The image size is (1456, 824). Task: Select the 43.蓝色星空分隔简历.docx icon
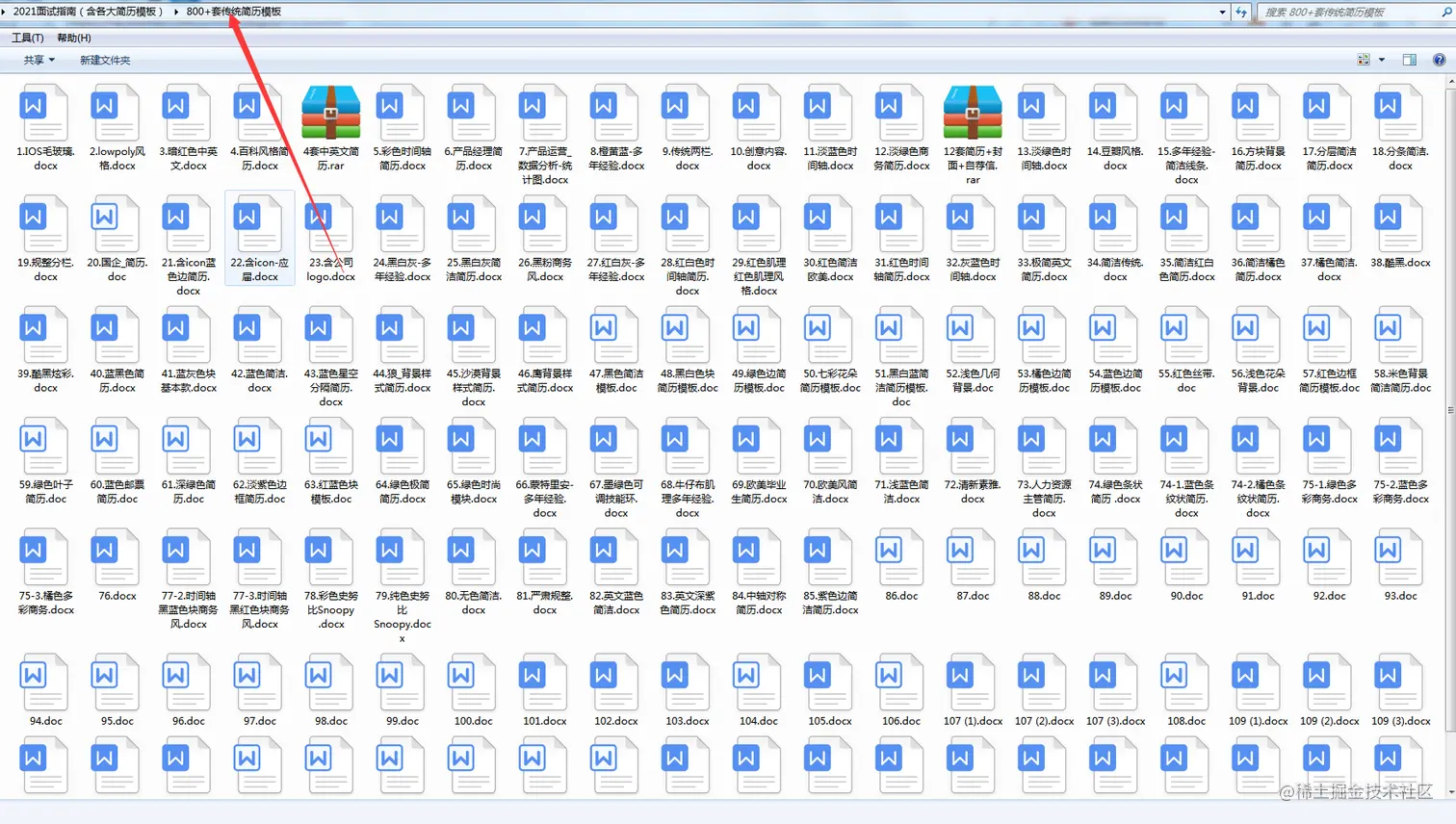[x=329, y=335]
